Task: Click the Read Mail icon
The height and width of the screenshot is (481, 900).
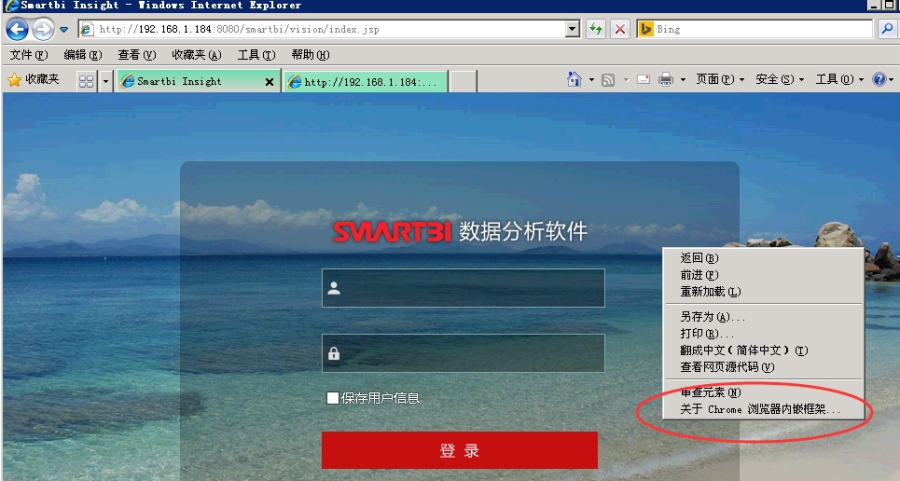Action: tap(643, 80)
